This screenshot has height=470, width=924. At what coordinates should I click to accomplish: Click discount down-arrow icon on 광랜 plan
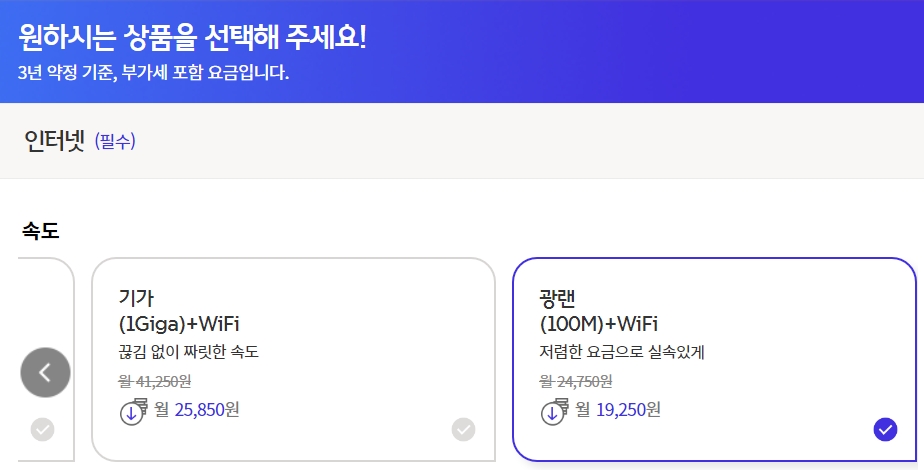coord(553,412)
